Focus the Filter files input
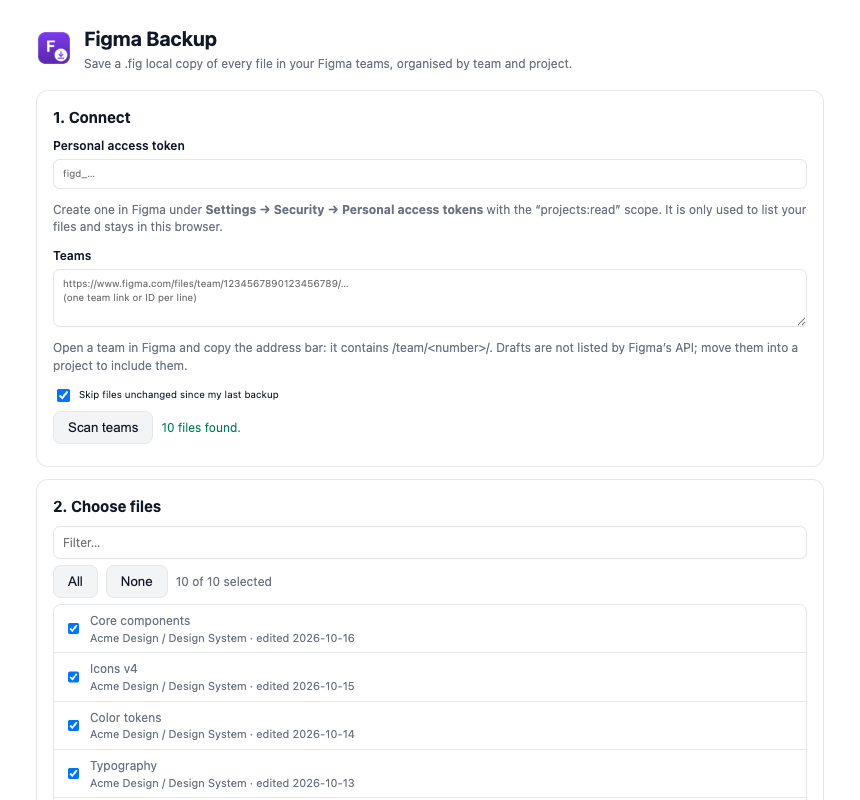 [x=429, y=542]
